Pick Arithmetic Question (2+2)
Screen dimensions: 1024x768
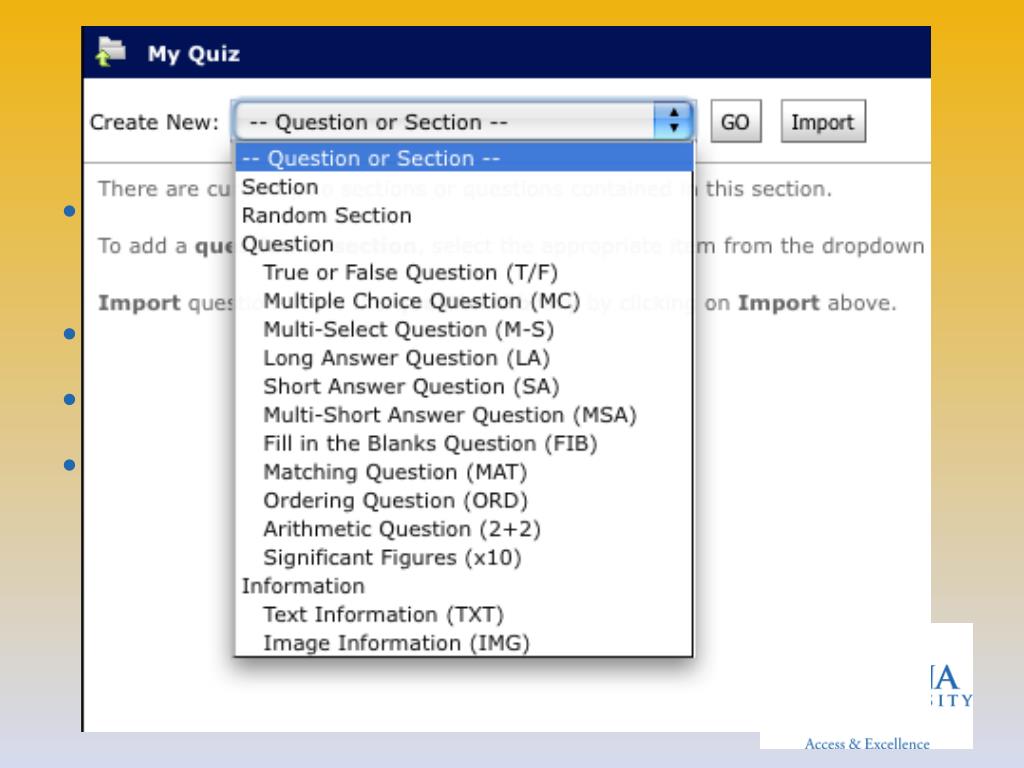tap(464, 529)
